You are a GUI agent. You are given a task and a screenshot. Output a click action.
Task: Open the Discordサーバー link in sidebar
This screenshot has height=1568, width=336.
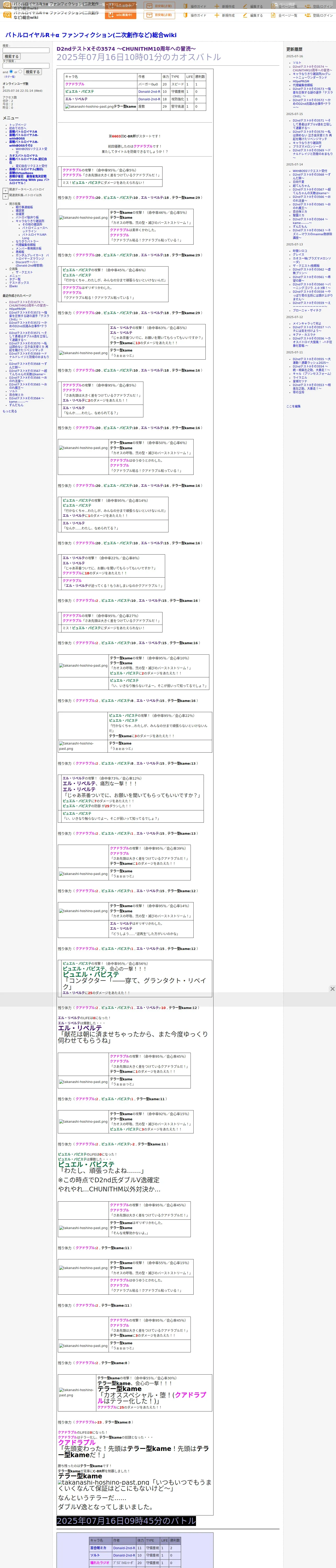point(29,264)
